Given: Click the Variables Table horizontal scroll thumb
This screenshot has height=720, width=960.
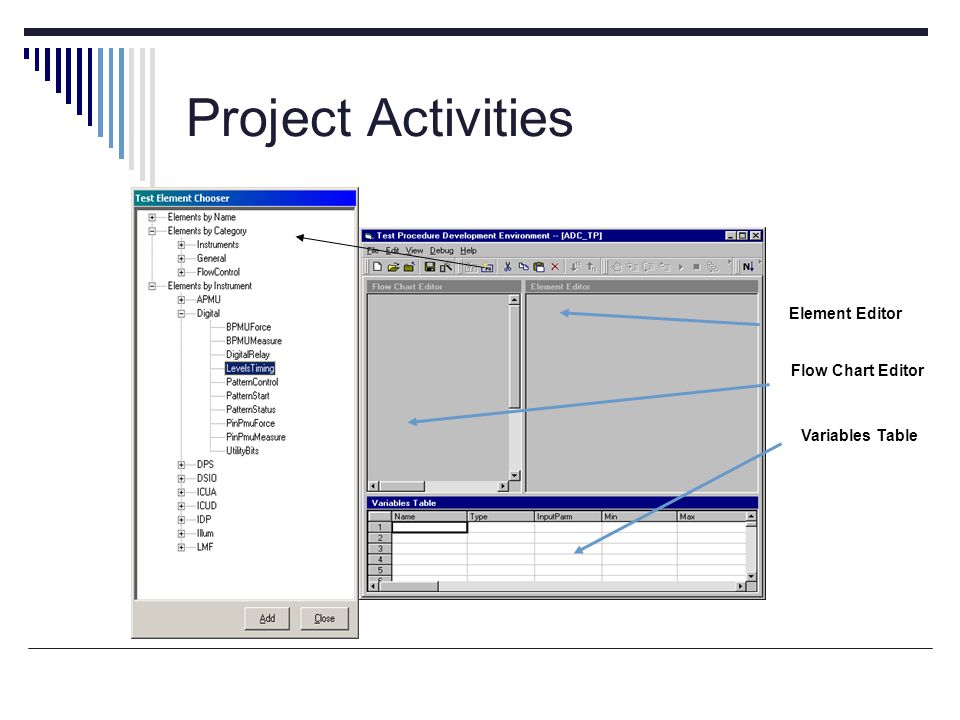Looking at the screenshot, I should pos(409,586).
